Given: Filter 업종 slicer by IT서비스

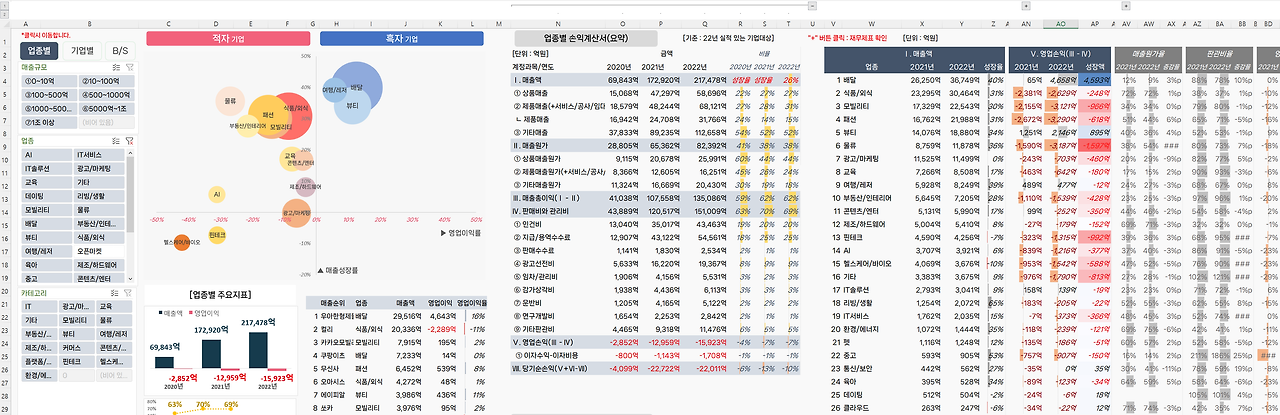Looking at the screenshot, I should [100, 156].
